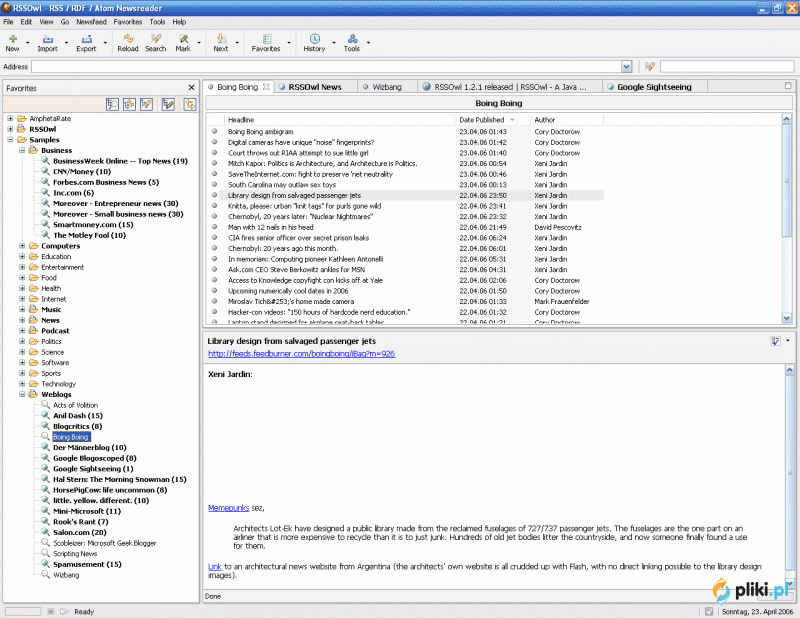Open the History dropdown arrow
This screenshot has width=800, height=618.
pos(334,43)
